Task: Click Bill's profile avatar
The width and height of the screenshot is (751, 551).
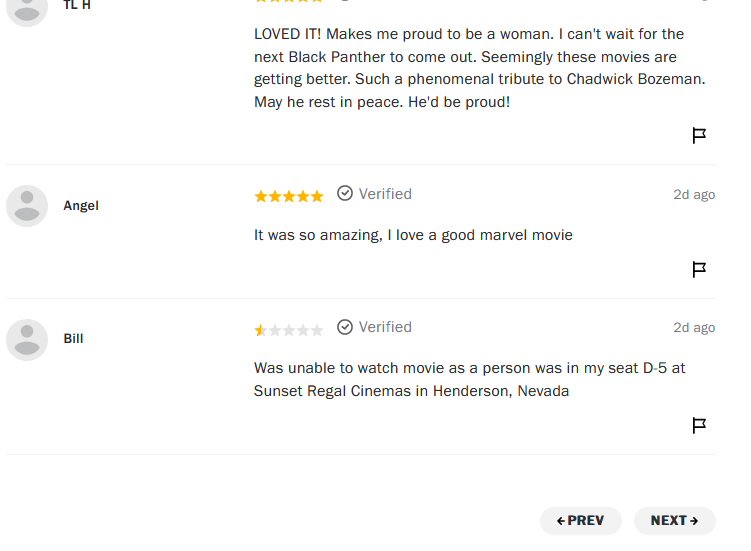Action: click(27, 340)
